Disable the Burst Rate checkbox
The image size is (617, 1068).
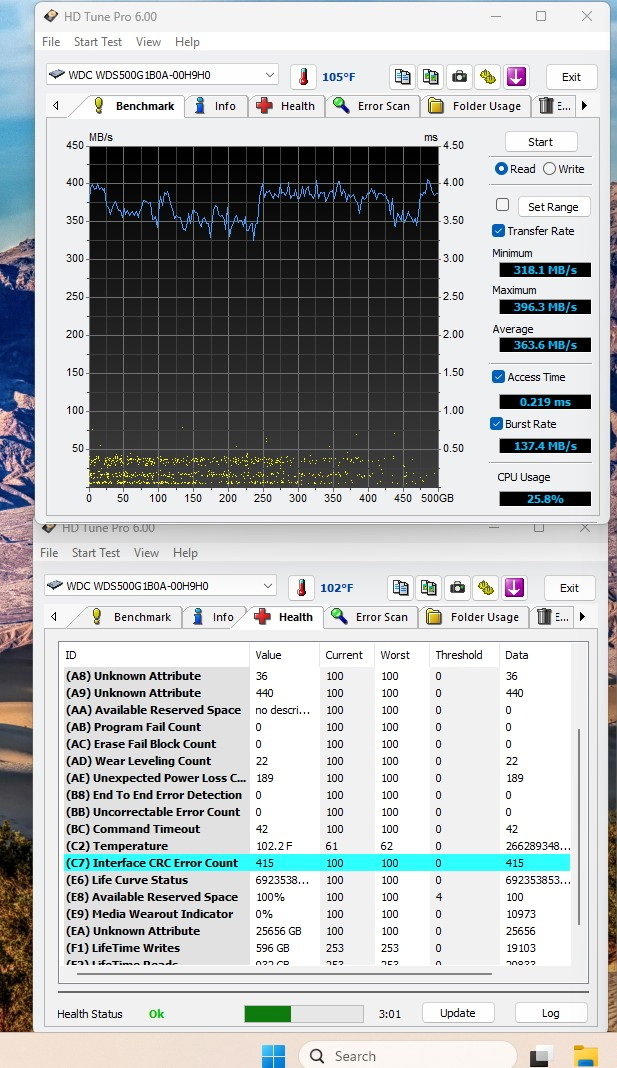497,424
